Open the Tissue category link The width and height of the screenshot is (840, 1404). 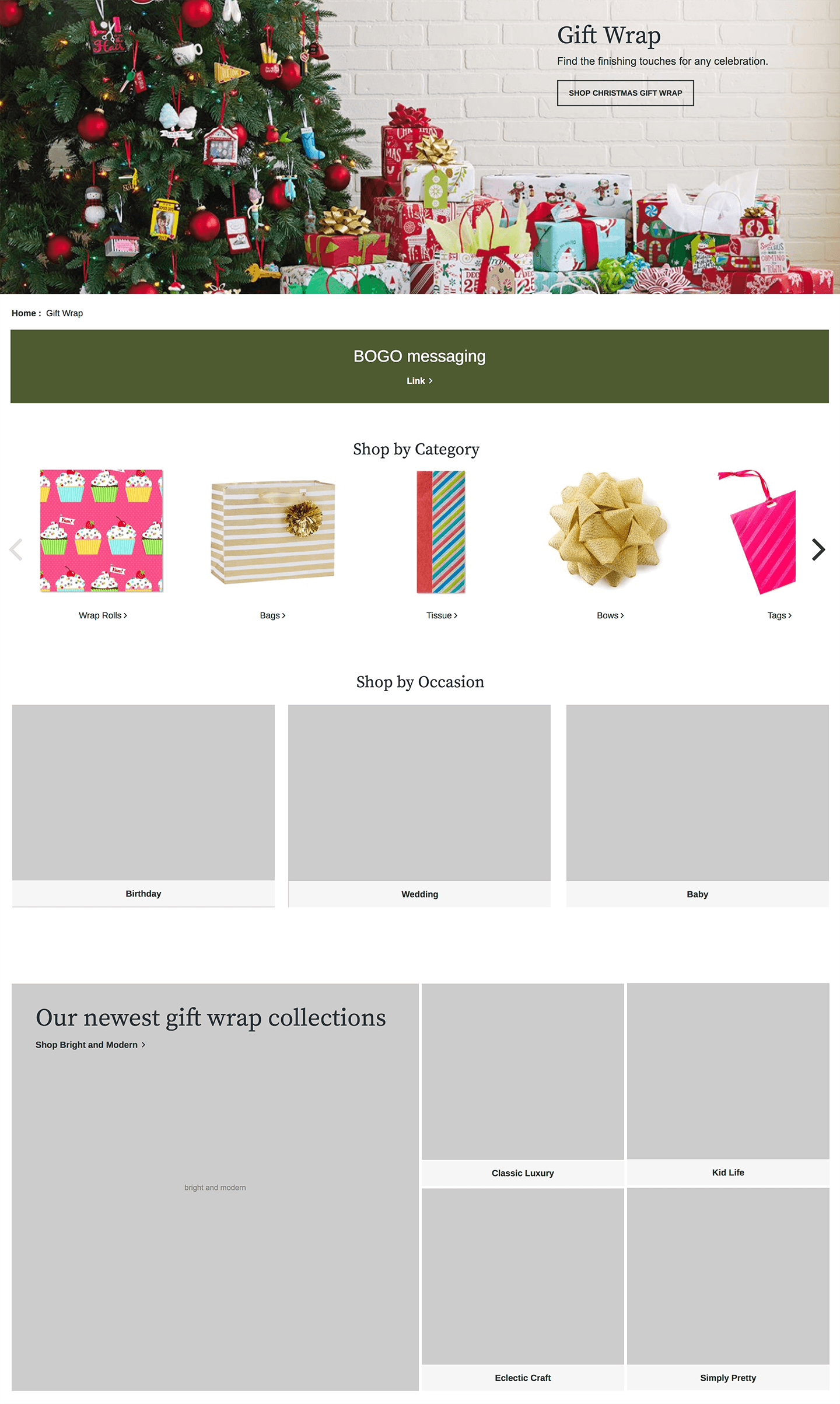coord(442,615)
